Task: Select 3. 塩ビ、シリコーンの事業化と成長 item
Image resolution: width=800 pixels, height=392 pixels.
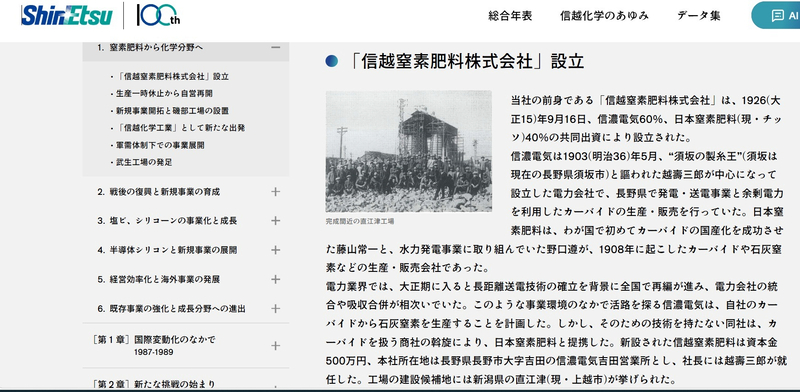Action: (167, 221)
